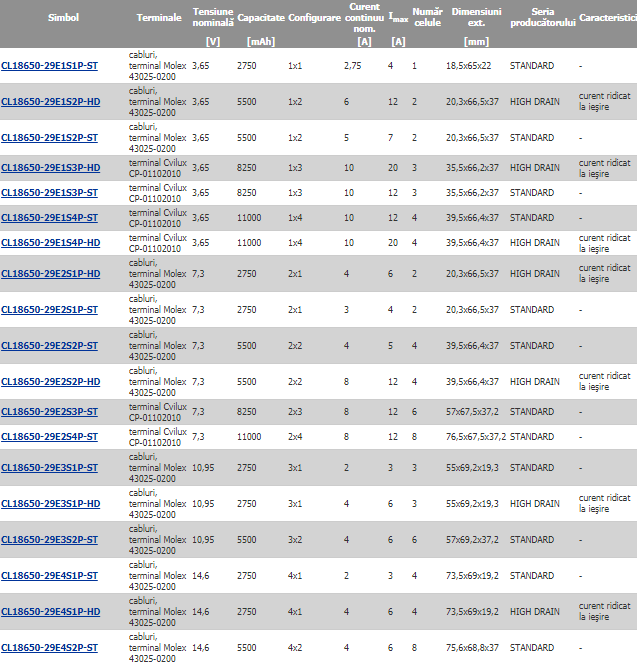Select the CL18650-29E1S3P-ST link
This screenshot has height=662, width=637.
[49, 192]
